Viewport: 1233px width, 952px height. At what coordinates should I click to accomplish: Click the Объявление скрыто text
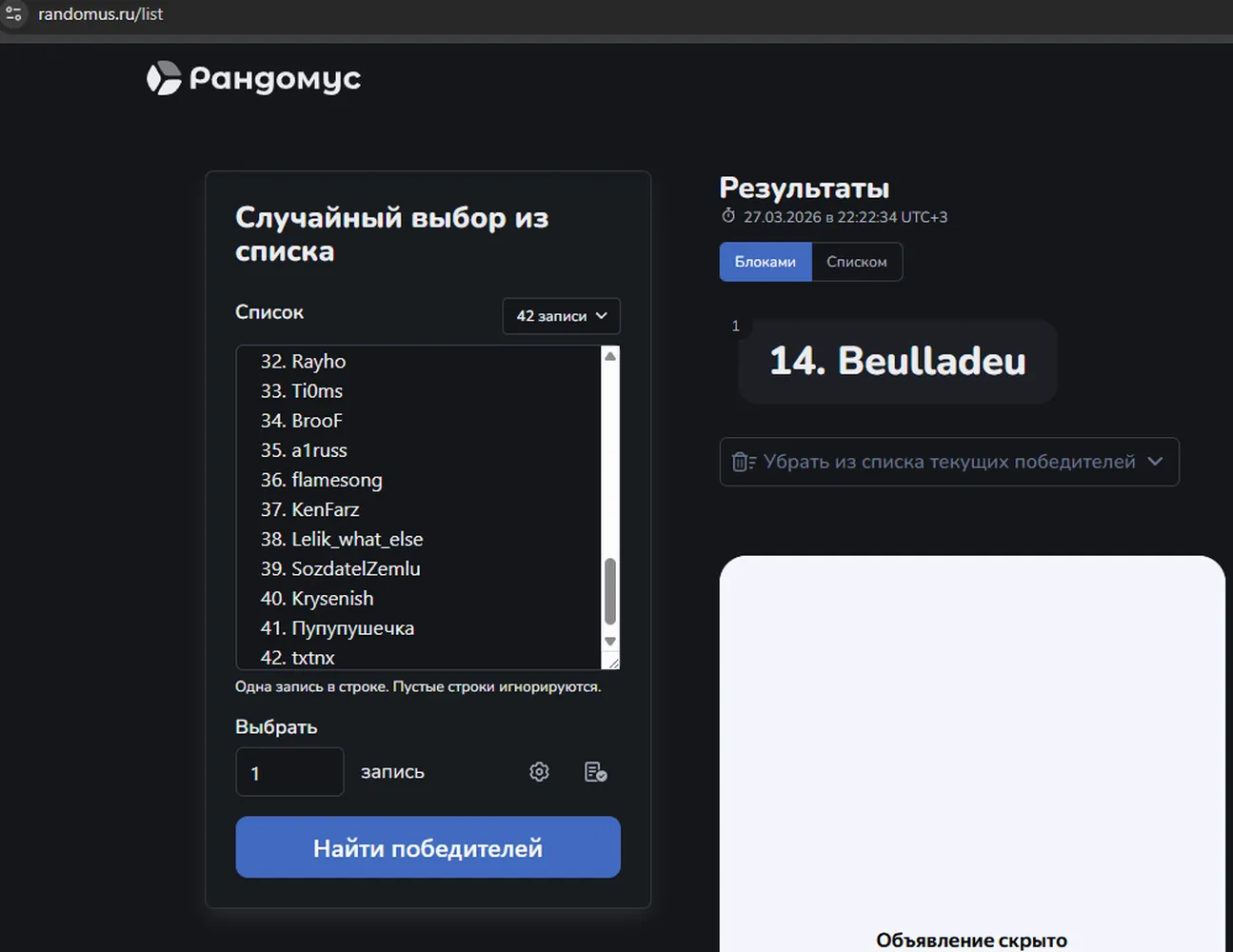point(972,941)
